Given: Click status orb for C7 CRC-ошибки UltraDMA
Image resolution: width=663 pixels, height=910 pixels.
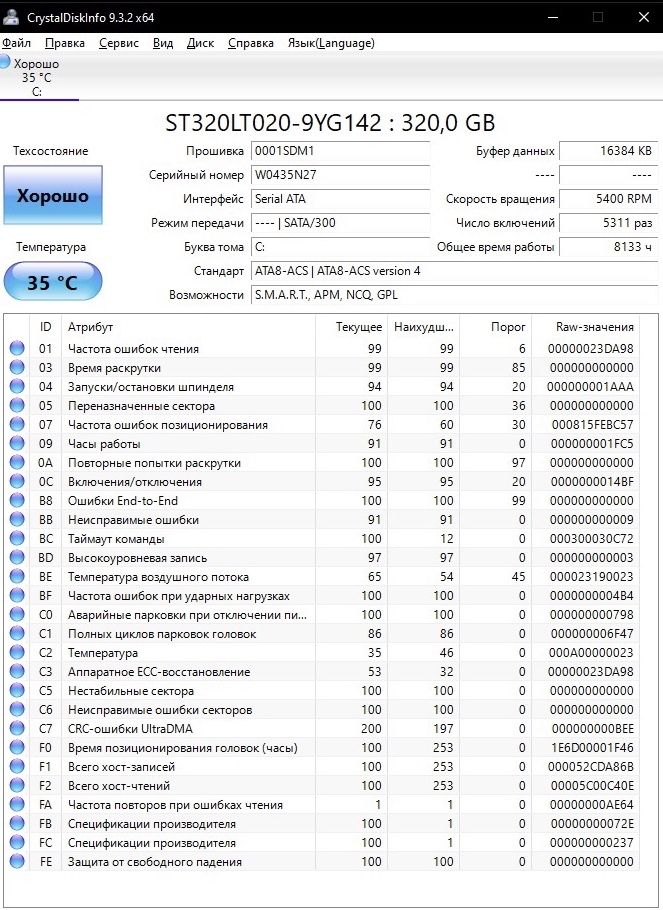Looking at the screenshot, I should point(17,728).
